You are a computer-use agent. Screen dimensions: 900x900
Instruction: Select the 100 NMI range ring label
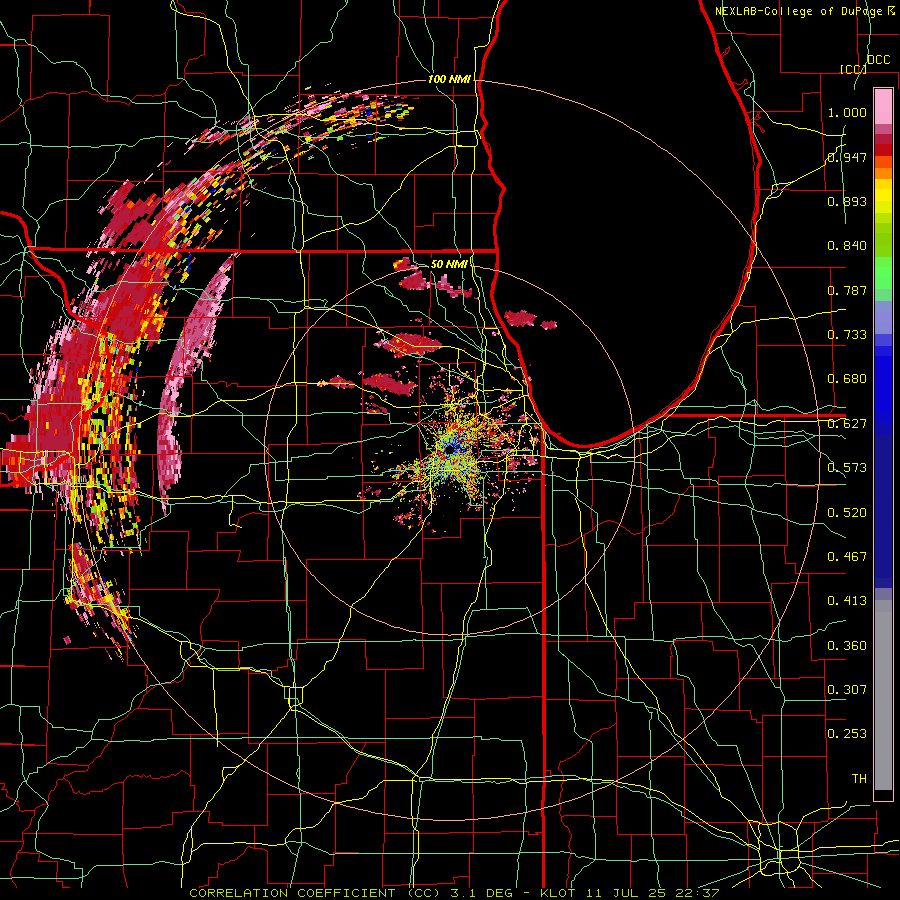point(449,79)
